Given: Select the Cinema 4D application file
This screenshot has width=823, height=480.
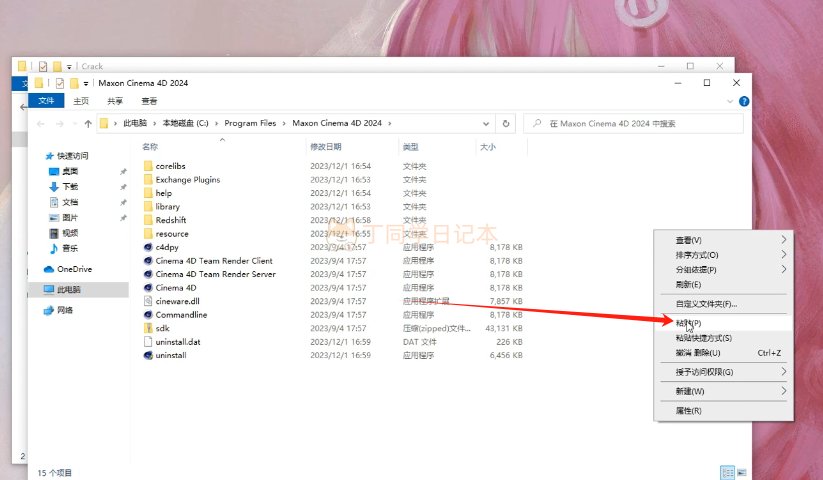Looking at the screenshot, I should [x=176, y=287].
